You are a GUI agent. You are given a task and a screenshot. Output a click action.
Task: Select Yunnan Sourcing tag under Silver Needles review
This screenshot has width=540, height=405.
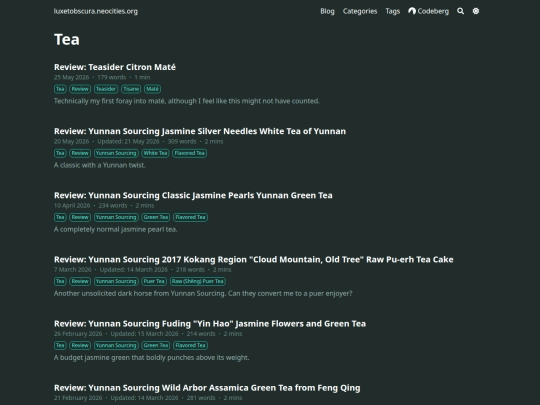coord(116,153)
